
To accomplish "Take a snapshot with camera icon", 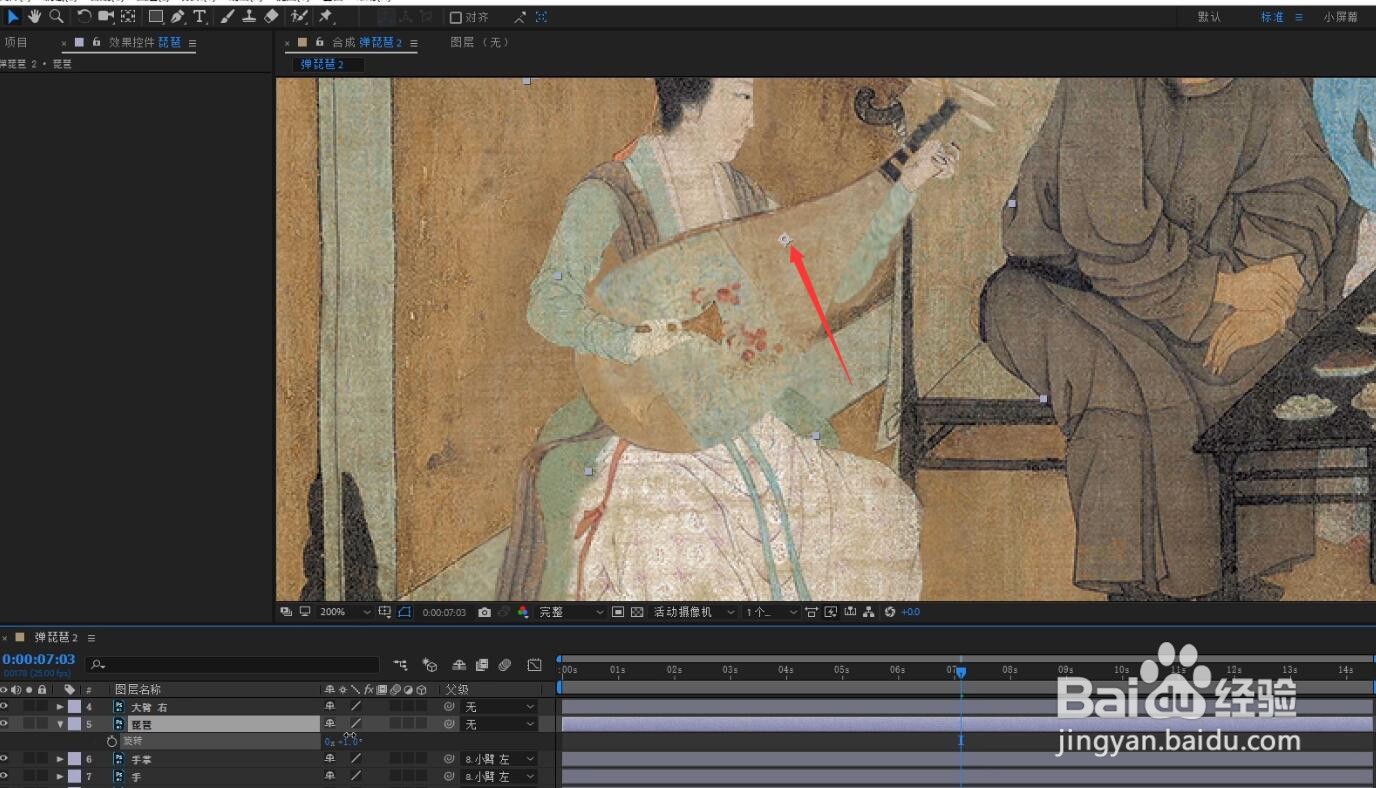I will [x=484, y=612].
